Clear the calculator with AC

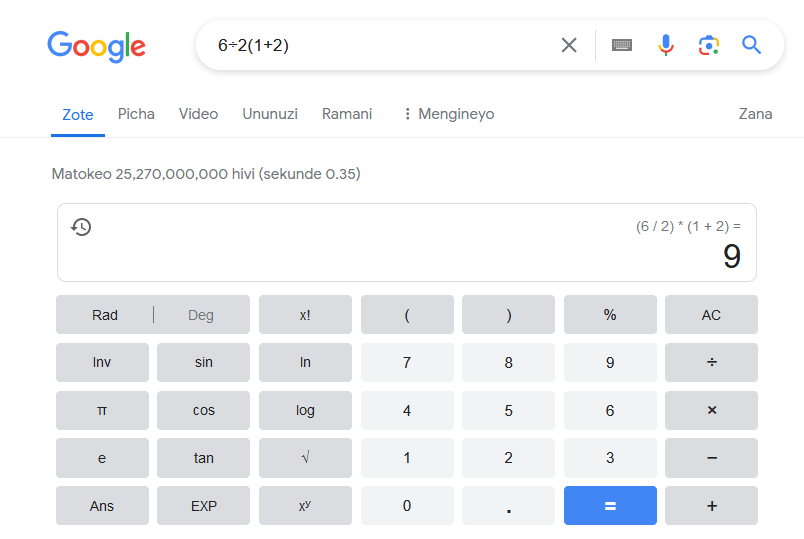pos(711,315)
